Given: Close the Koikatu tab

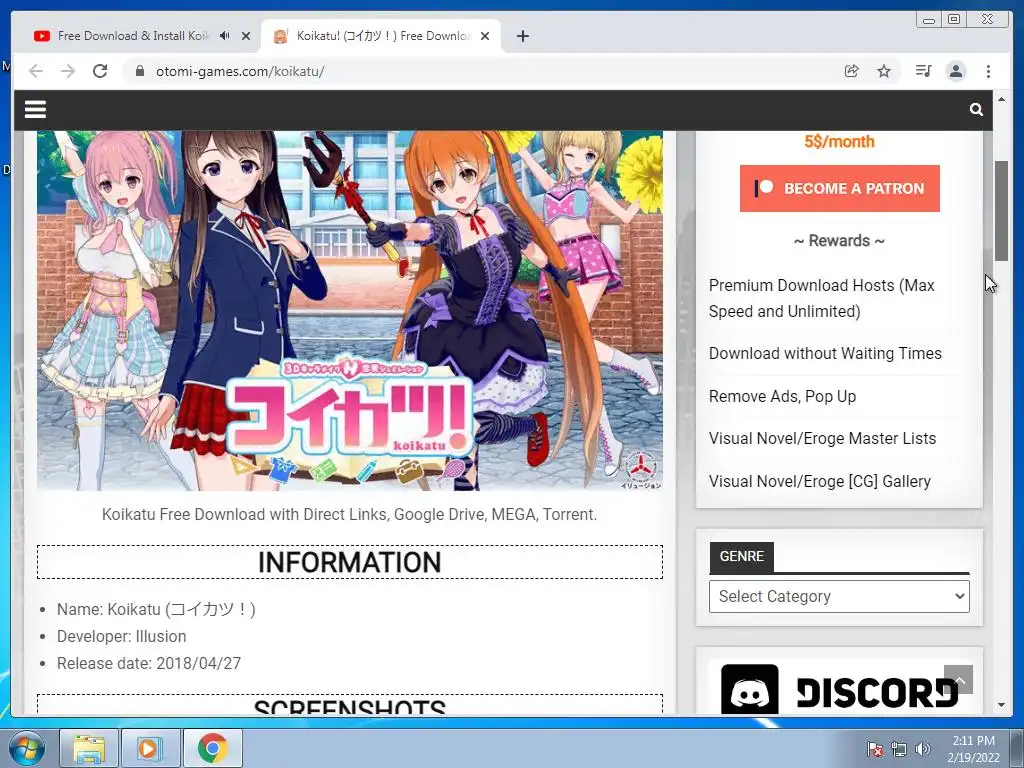Looking at the screenshot, I should 485,36.
